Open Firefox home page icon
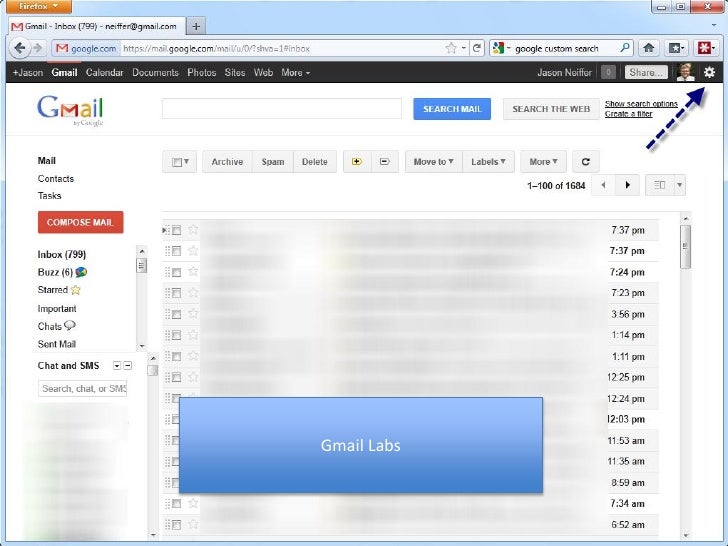This screenshot has width=728, height=546. click(x=649, y=48)
